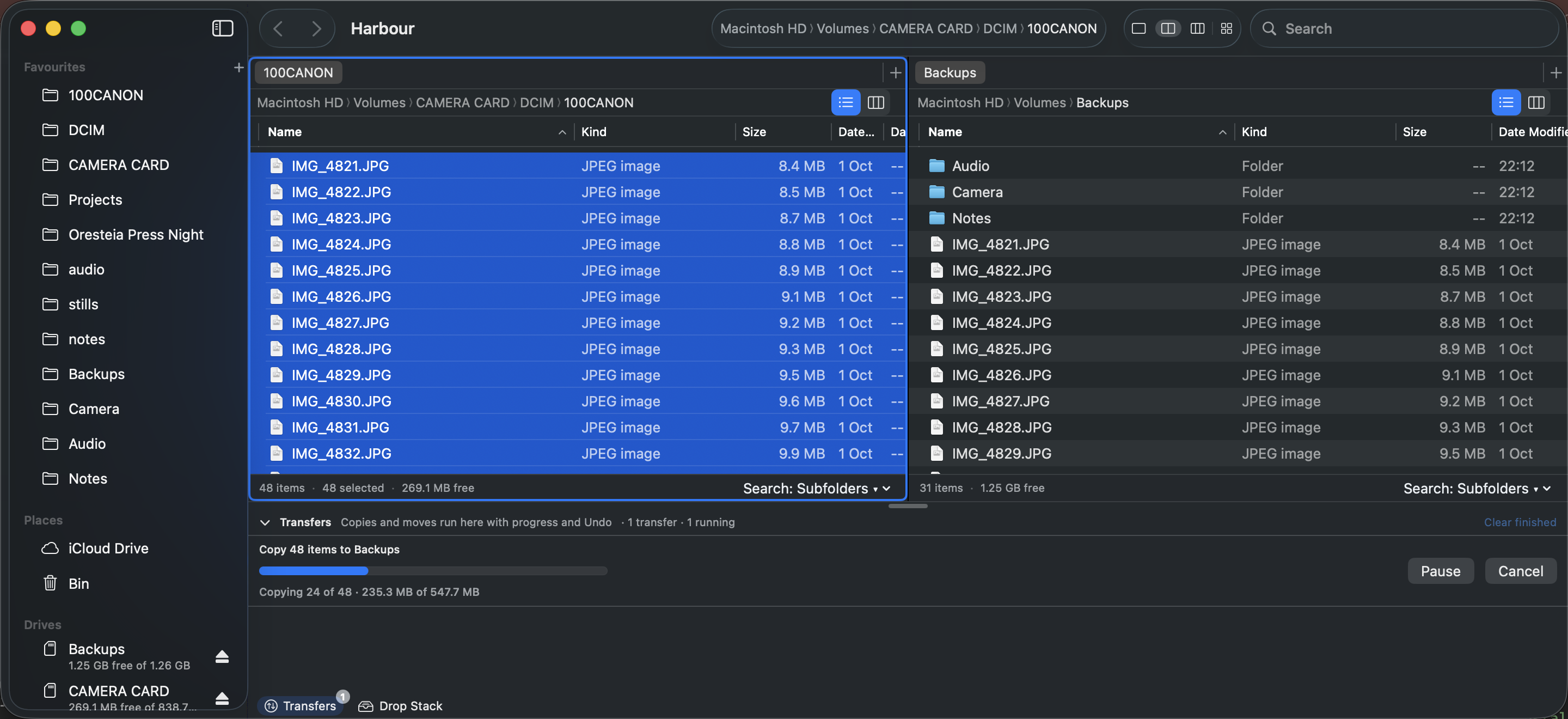Screen dimensions: 1568x719
Task: Select column view in 100CANON pane
Action: 875,102
